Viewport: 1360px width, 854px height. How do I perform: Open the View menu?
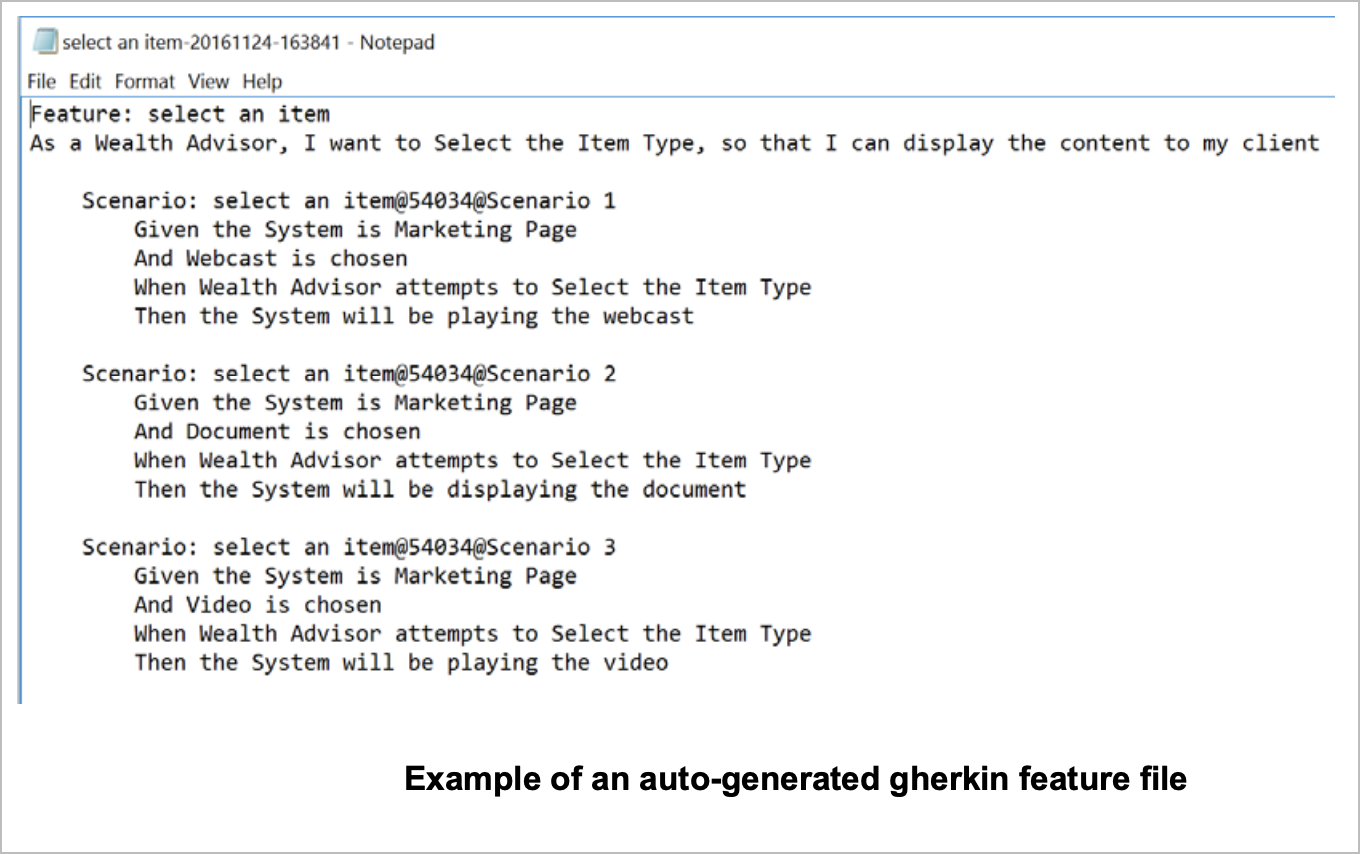[208, 82]
